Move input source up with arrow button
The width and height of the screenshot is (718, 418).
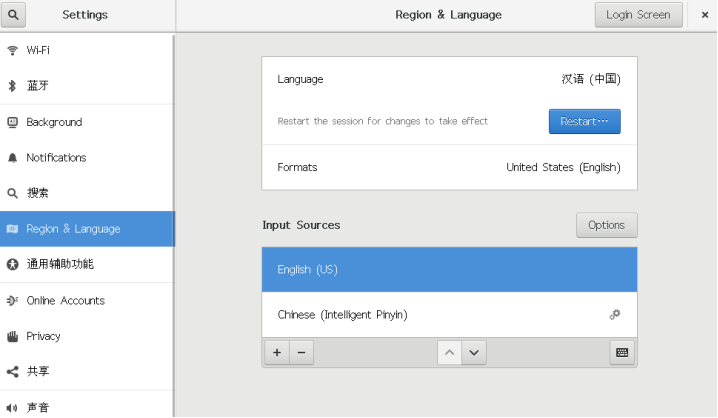pyautogui.click(x=450, y=352)
